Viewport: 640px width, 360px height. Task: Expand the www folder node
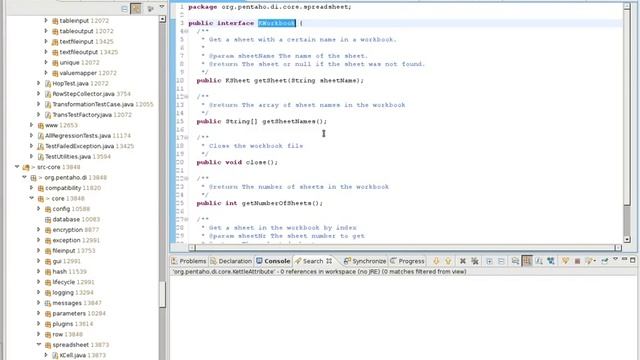(x=31, y=124)
